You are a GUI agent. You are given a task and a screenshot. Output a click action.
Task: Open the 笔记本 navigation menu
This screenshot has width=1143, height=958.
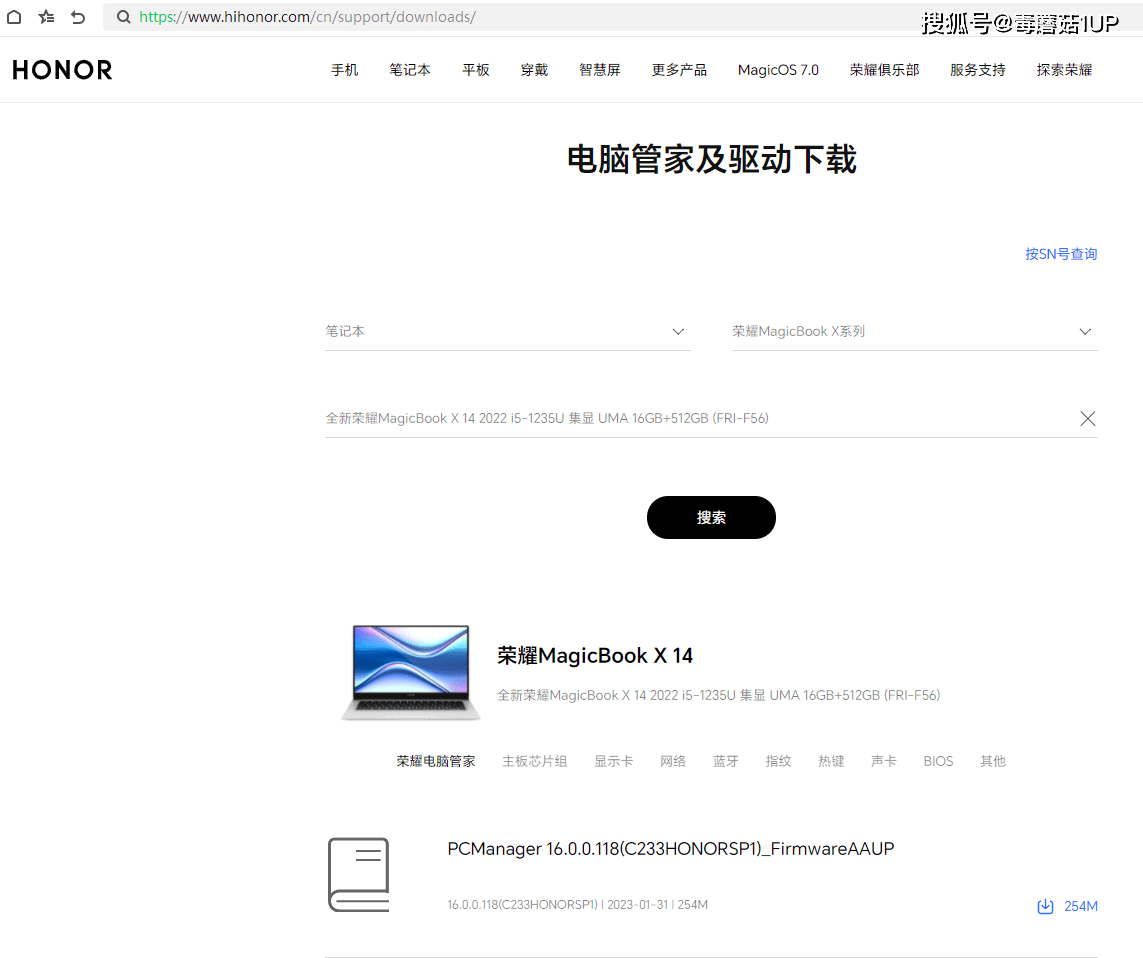pos(410,70)
